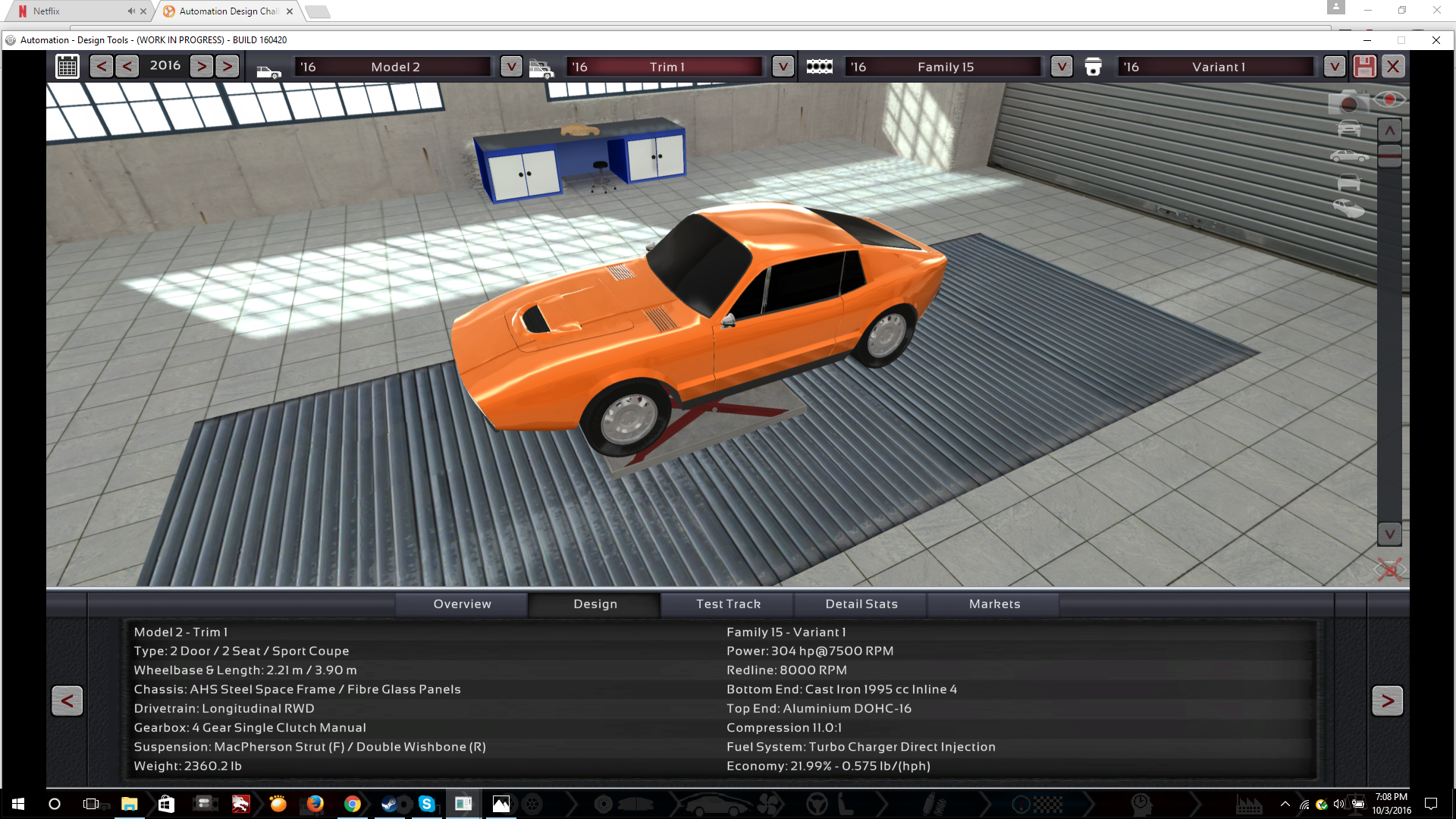1456x819 pixels.
Task: Save the design with floppy disk icon
Action: 1364,67
